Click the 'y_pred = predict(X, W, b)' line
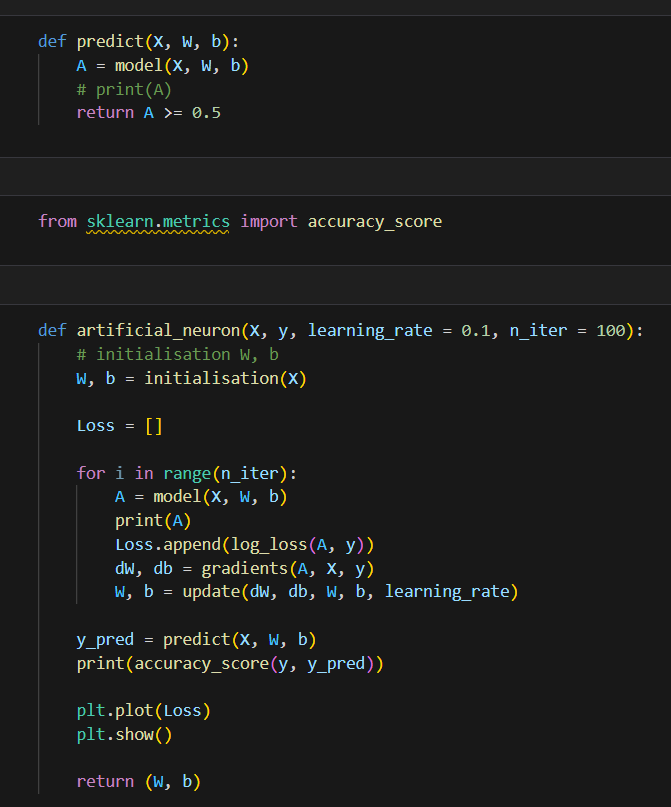671x807 pixels. click(196, 640)
